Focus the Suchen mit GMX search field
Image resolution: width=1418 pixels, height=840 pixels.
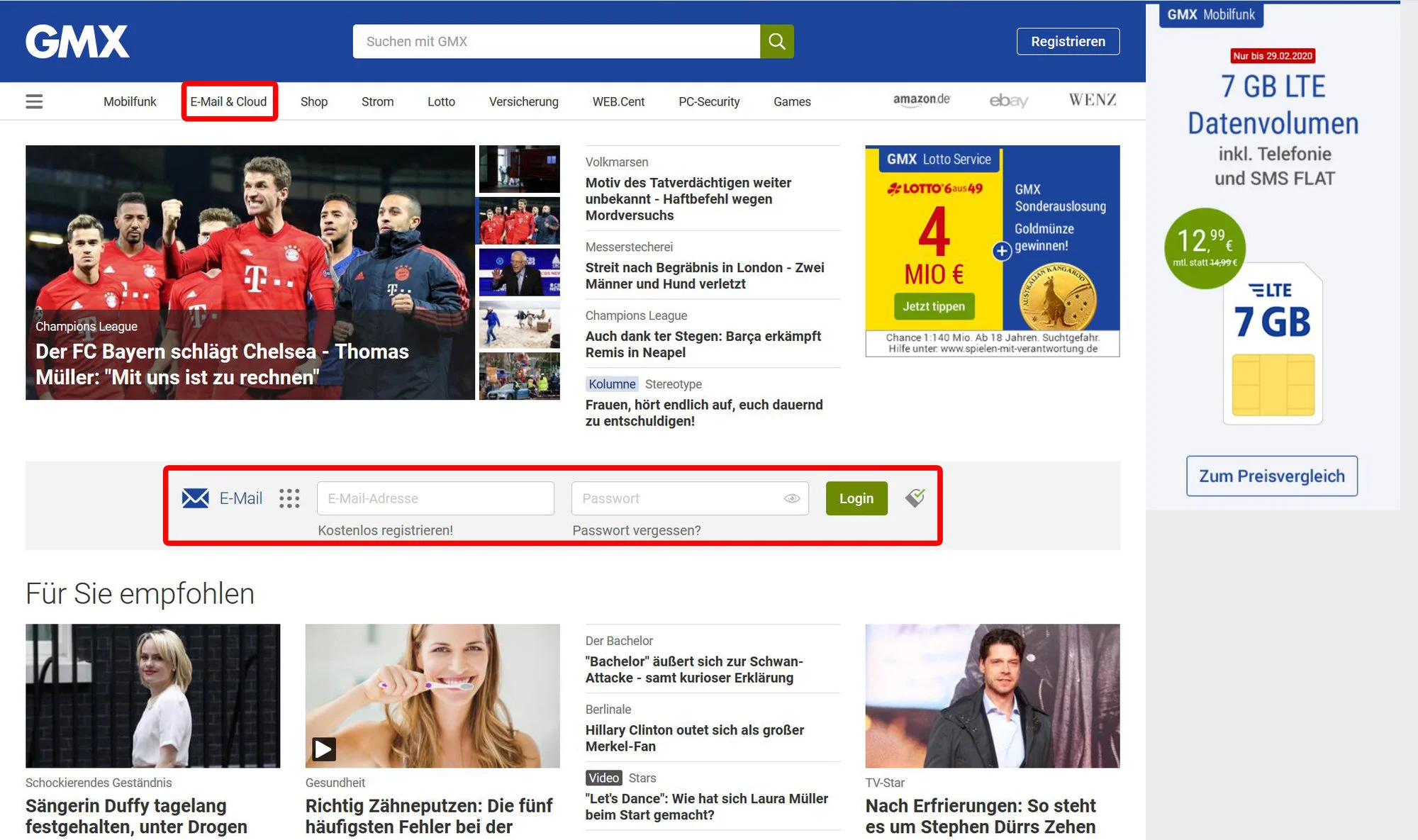click(557, 41)
